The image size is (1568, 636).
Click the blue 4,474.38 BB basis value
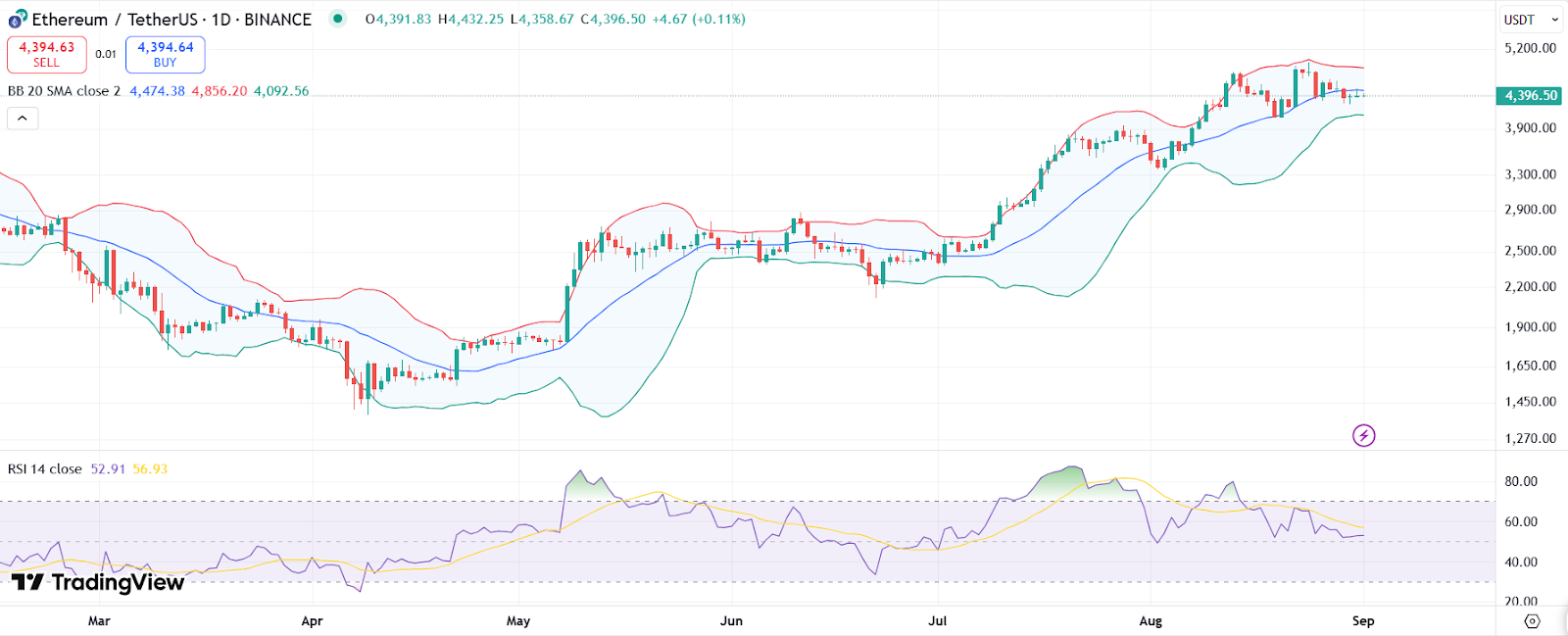157,91
